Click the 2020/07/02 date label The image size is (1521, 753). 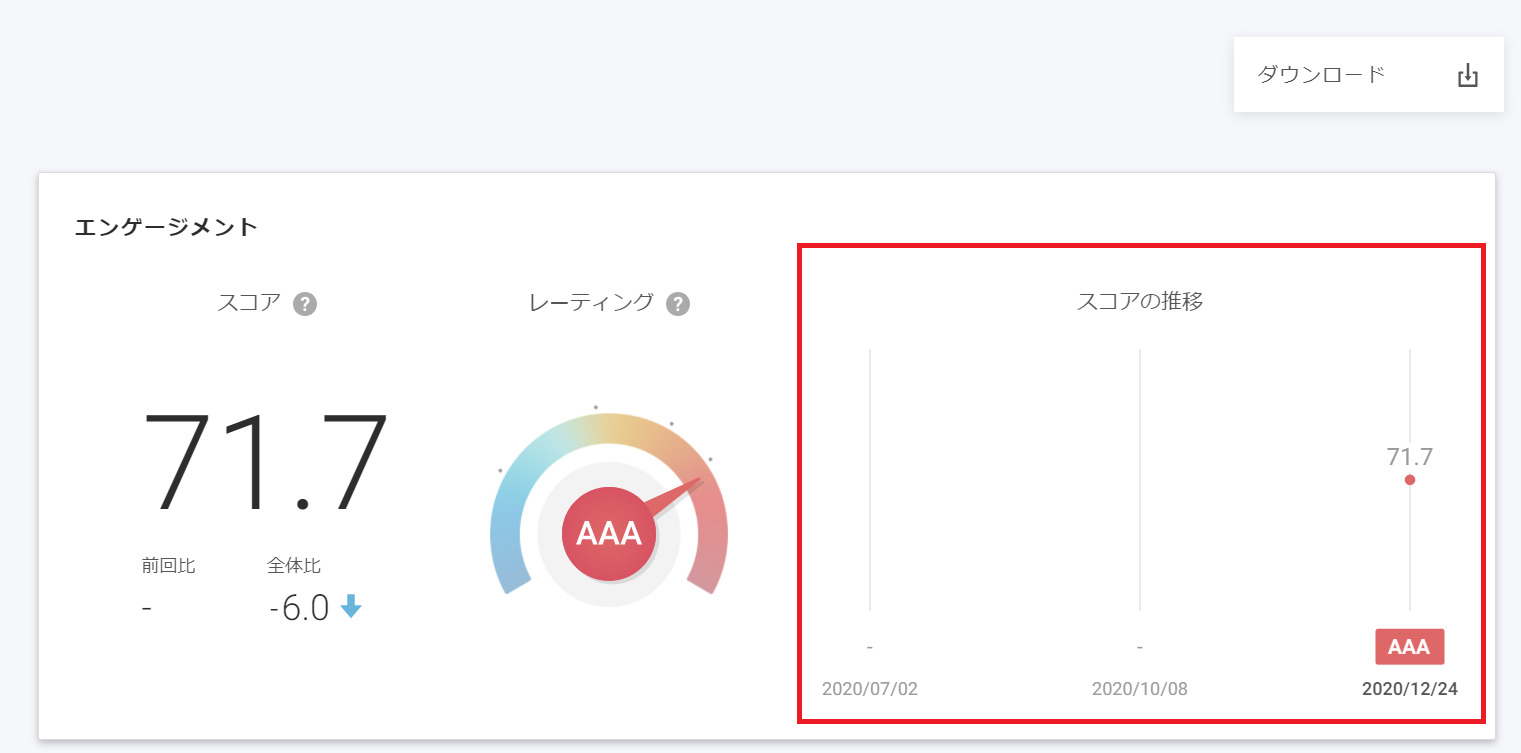point(870,688)
